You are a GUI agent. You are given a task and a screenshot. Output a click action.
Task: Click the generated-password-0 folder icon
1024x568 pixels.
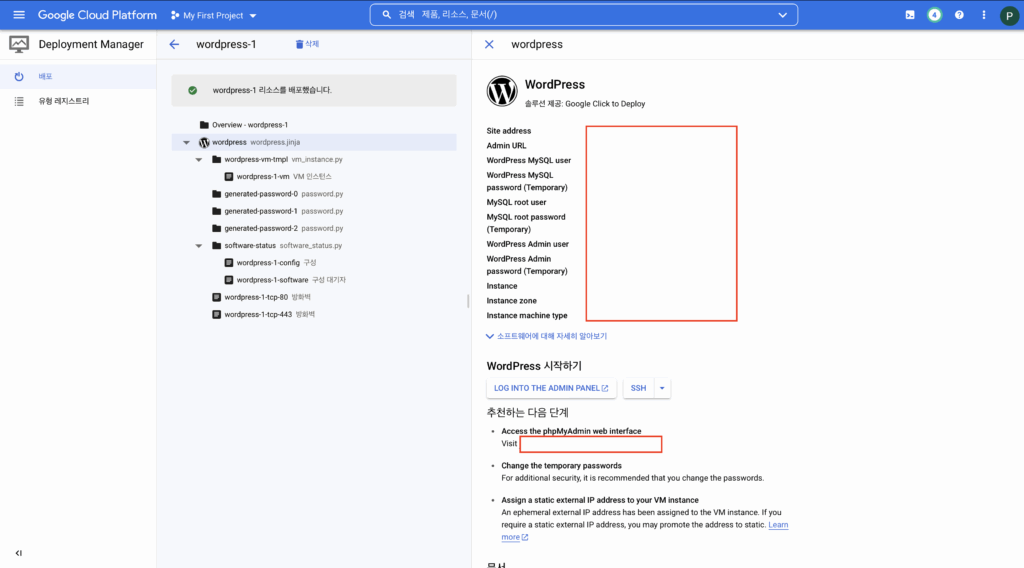tap(216, 194)
